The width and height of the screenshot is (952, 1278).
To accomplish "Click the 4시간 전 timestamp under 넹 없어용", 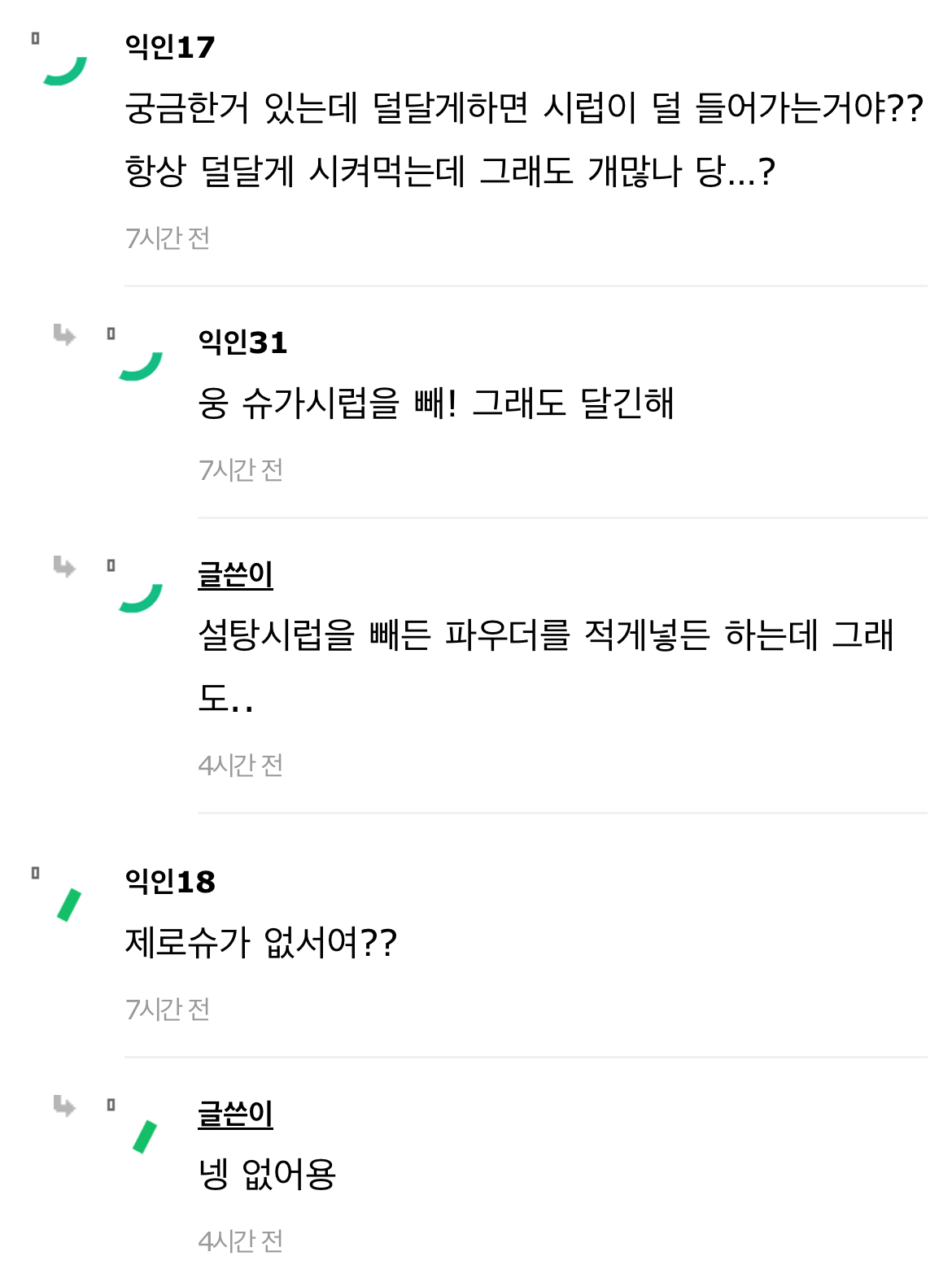I will (241, 1241).
